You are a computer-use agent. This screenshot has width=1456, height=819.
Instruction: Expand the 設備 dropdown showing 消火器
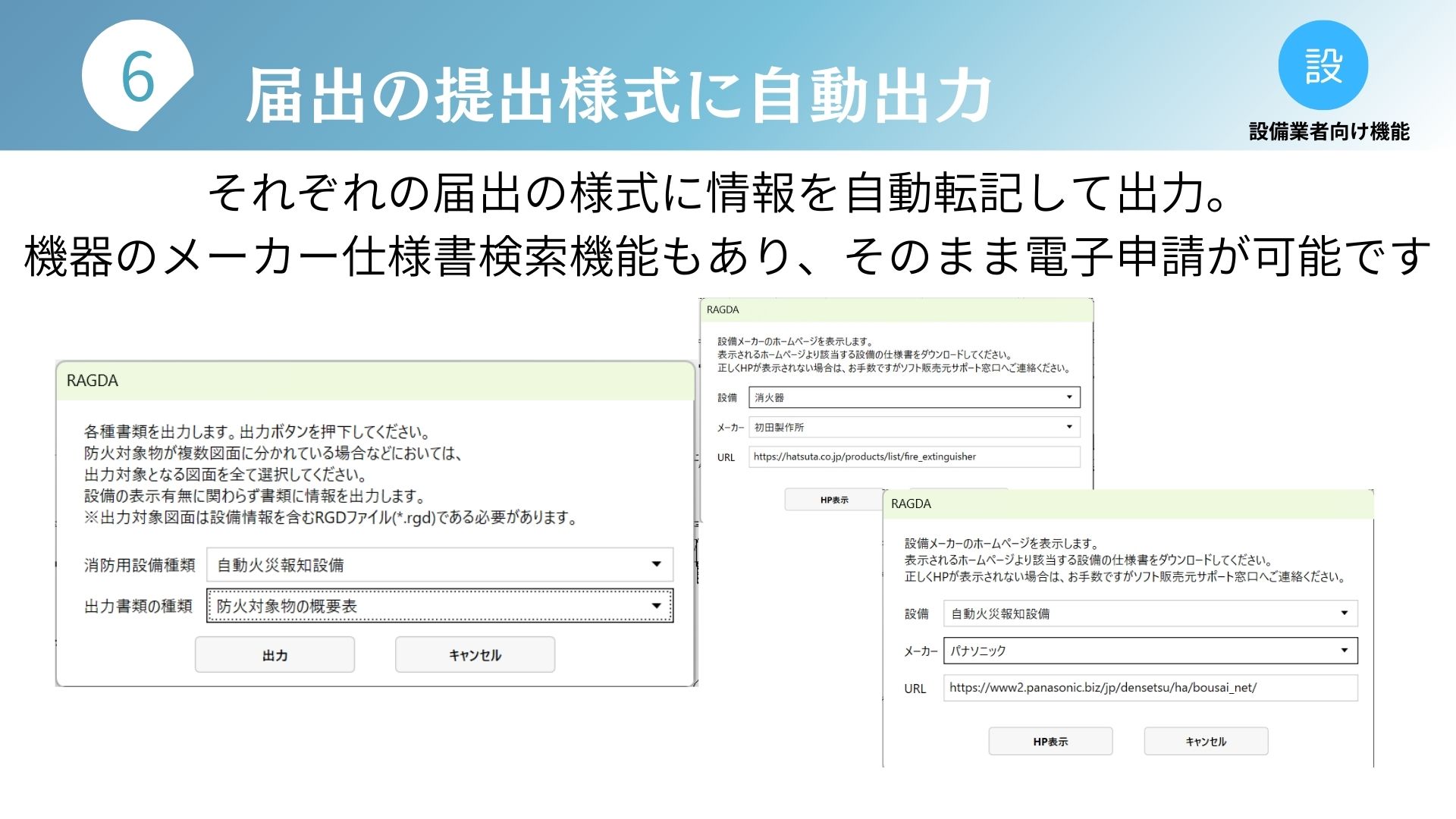(914, 397)
